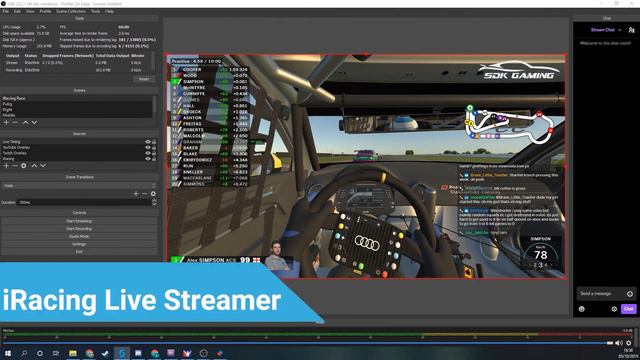Select the Right scene
The height and width of the screenshot is (360, 640).
click(x=78, y=110)
